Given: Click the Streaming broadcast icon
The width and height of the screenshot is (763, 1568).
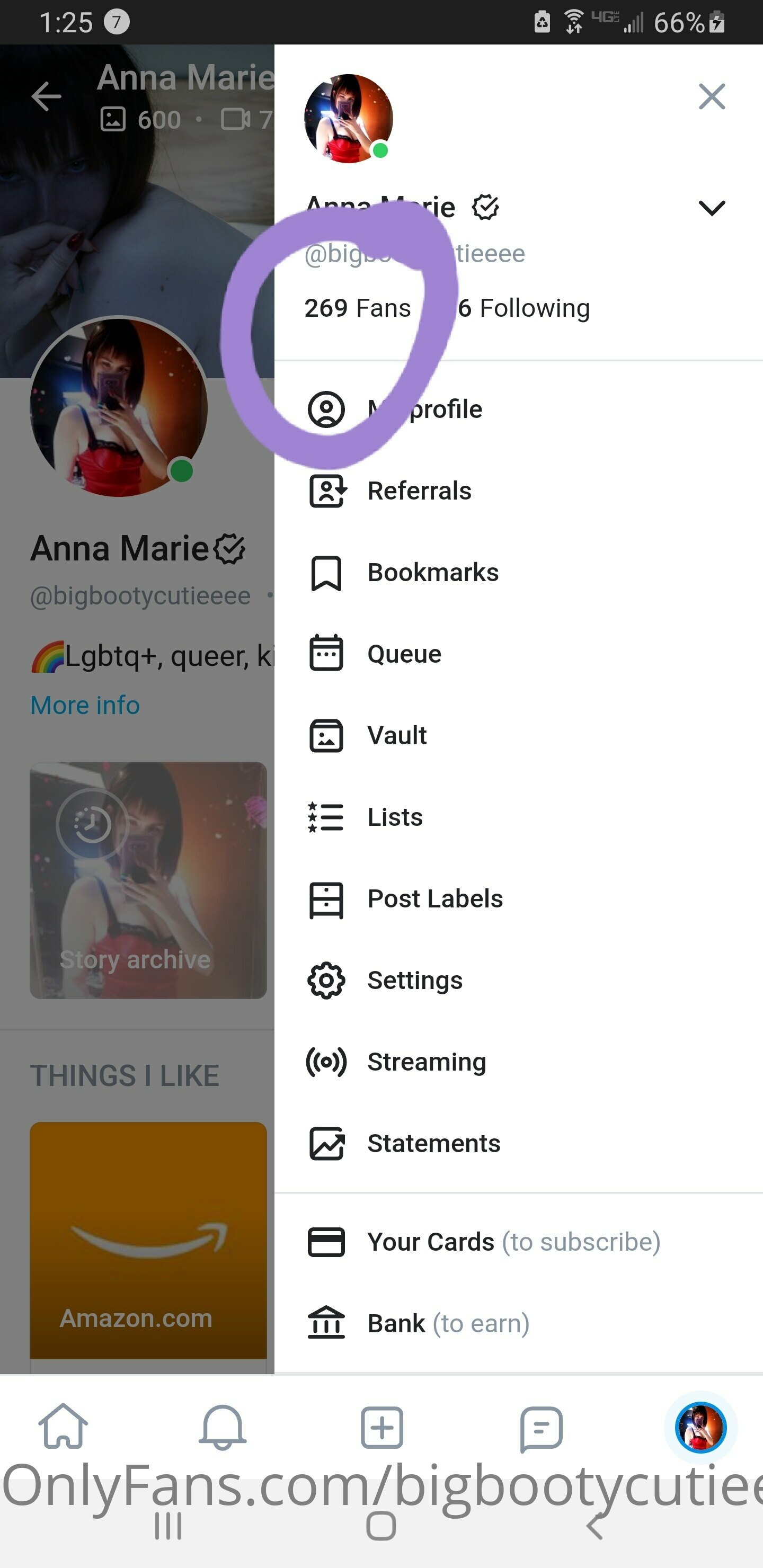Looking at the screenshot, I should (326, 1062).
